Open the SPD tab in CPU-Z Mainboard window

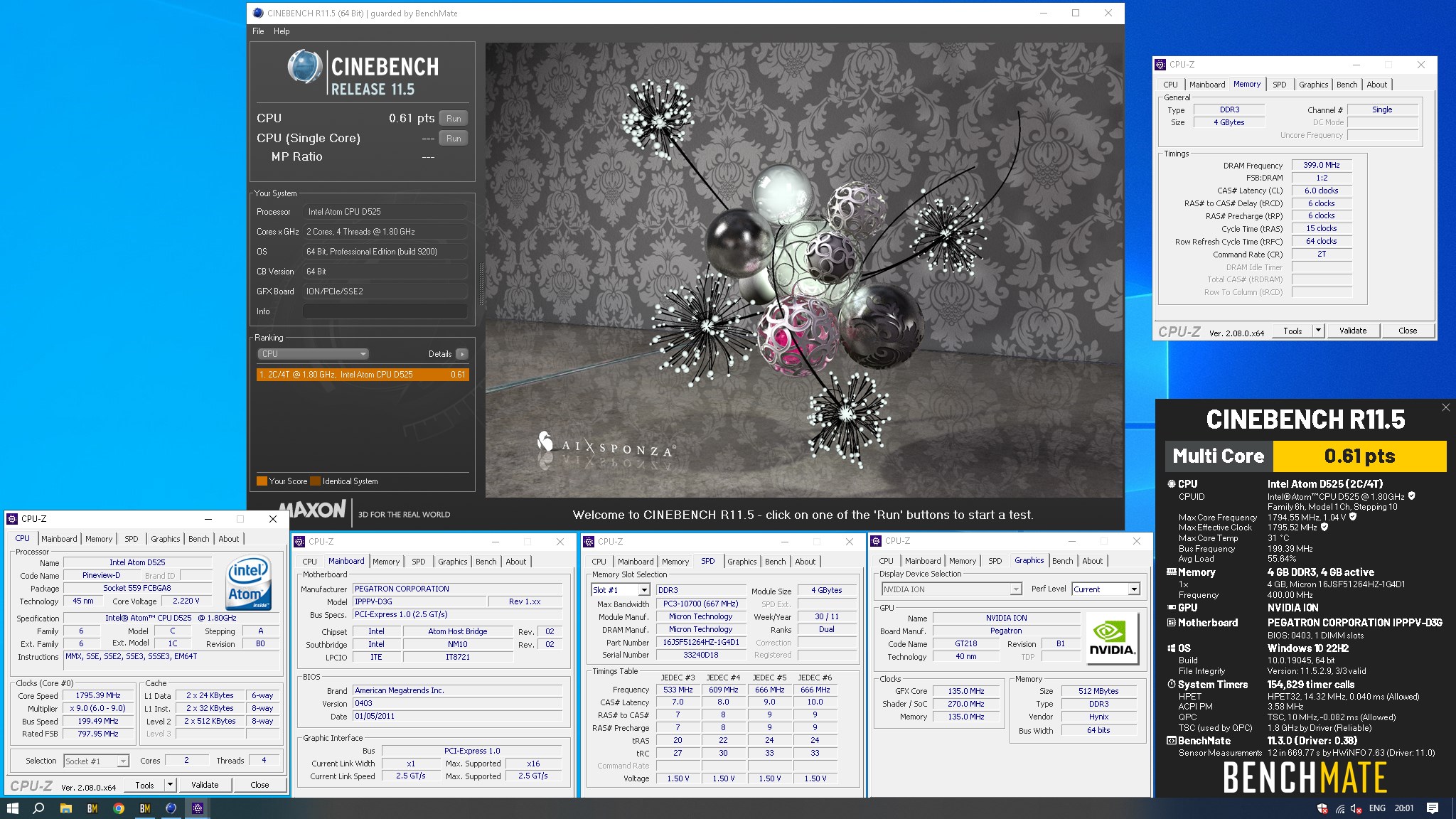419,562
